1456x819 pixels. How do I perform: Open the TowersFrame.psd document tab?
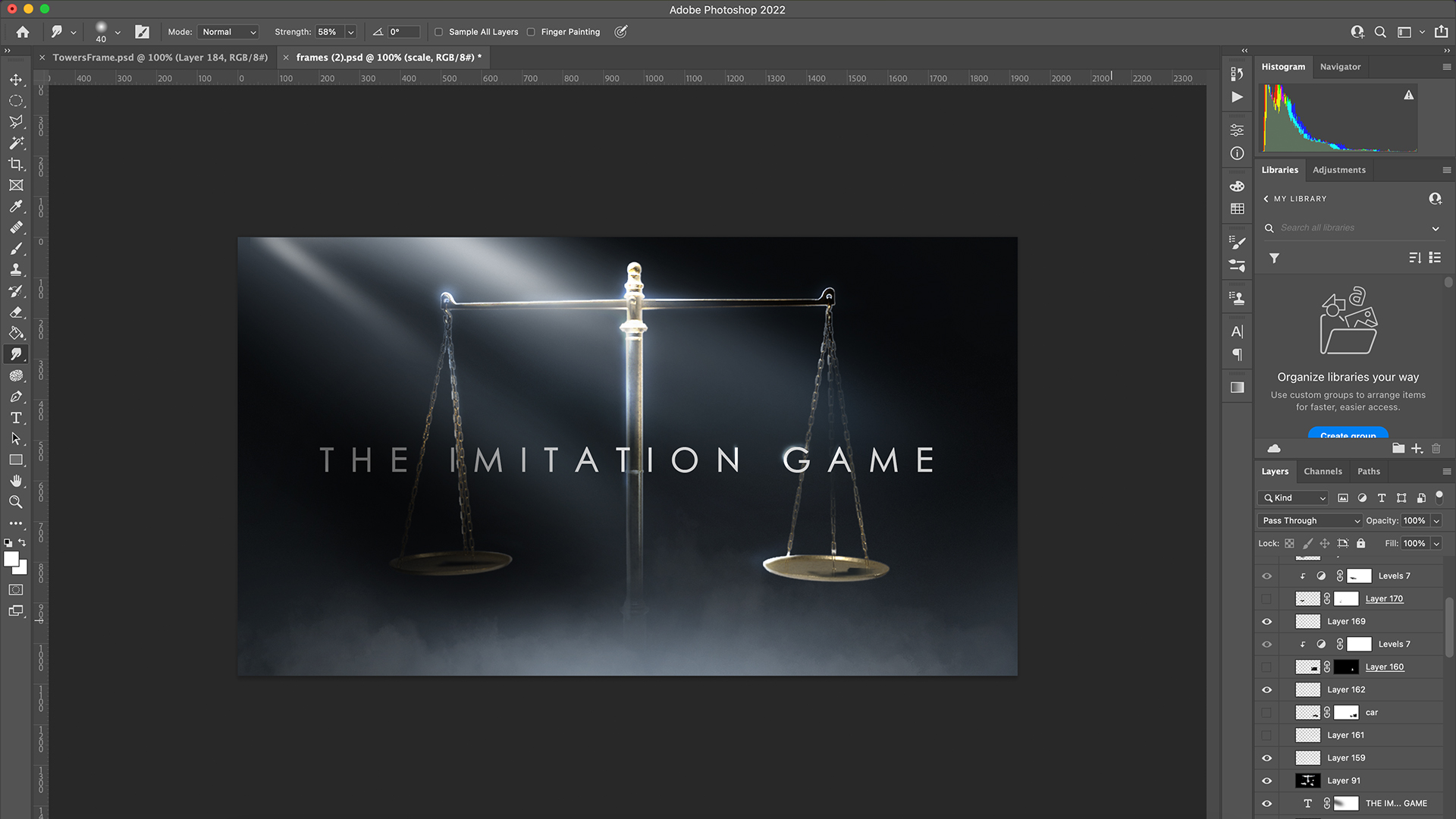click(160, 57)
